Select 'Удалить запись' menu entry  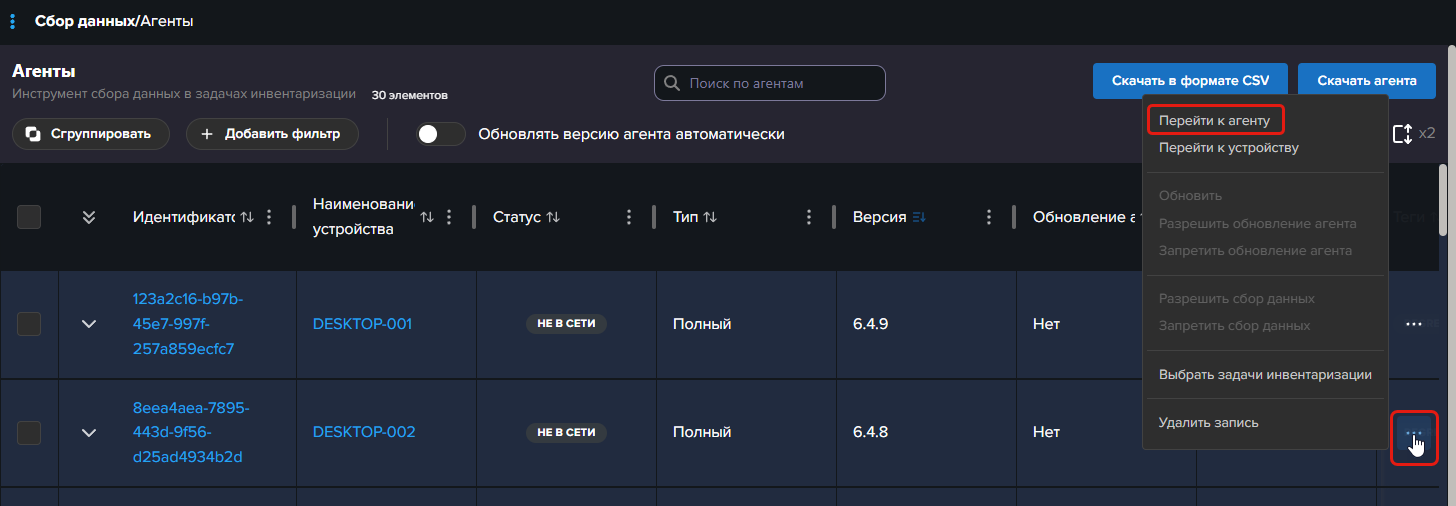coord(1208,423)
